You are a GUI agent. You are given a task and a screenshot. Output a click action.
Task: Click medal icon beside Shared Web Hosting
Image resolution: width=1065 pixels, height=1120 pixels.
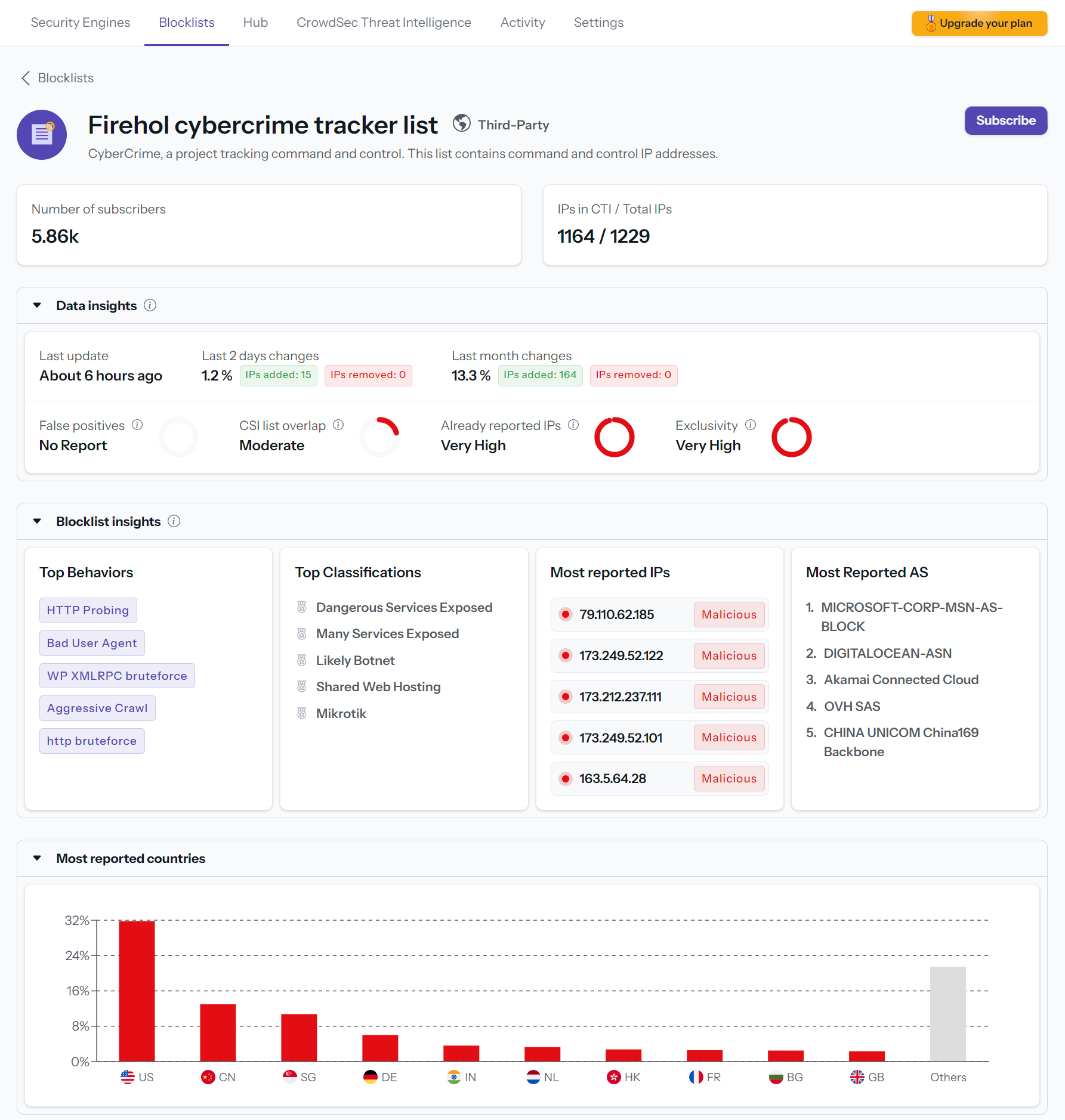[x=302, y=686]
